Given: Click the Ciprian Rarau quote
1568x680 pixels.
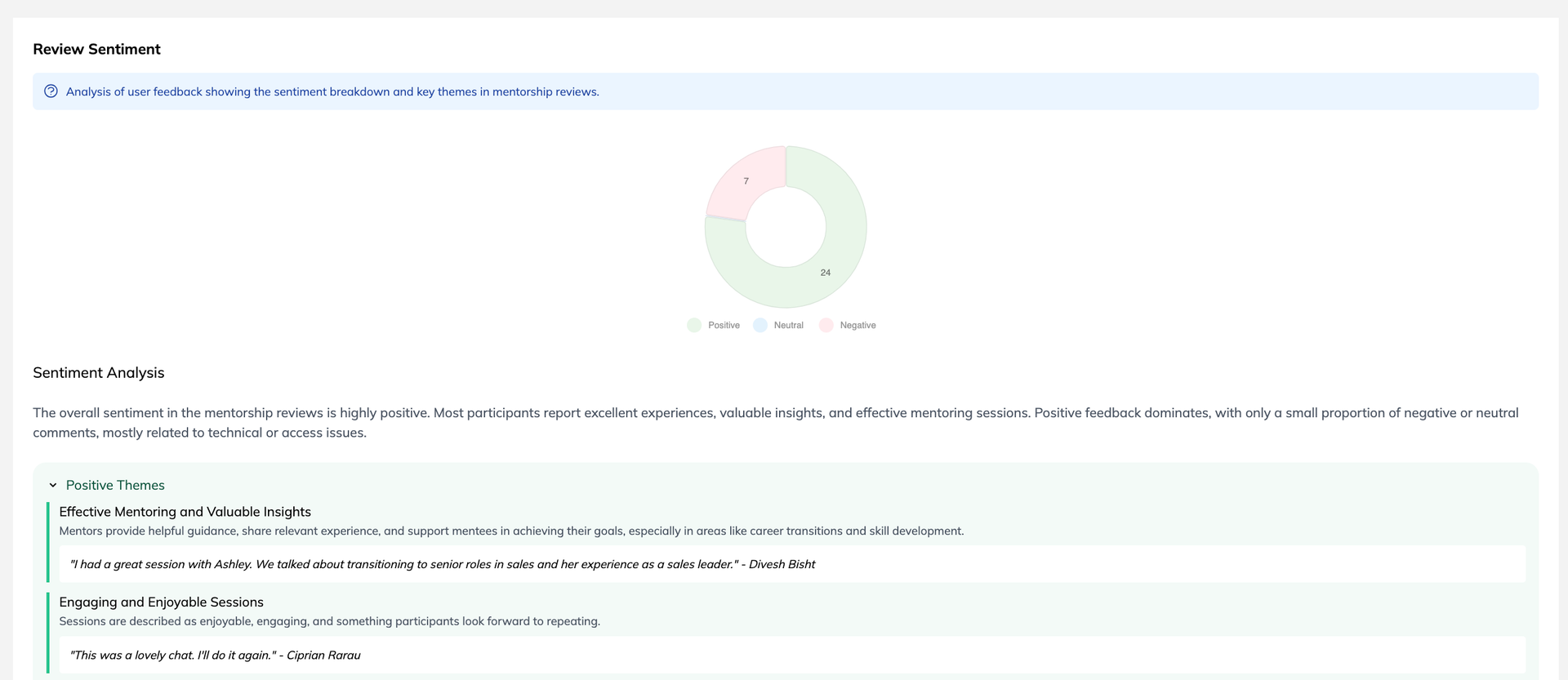Looking at the screenshot, I should (x=216, y=655).
